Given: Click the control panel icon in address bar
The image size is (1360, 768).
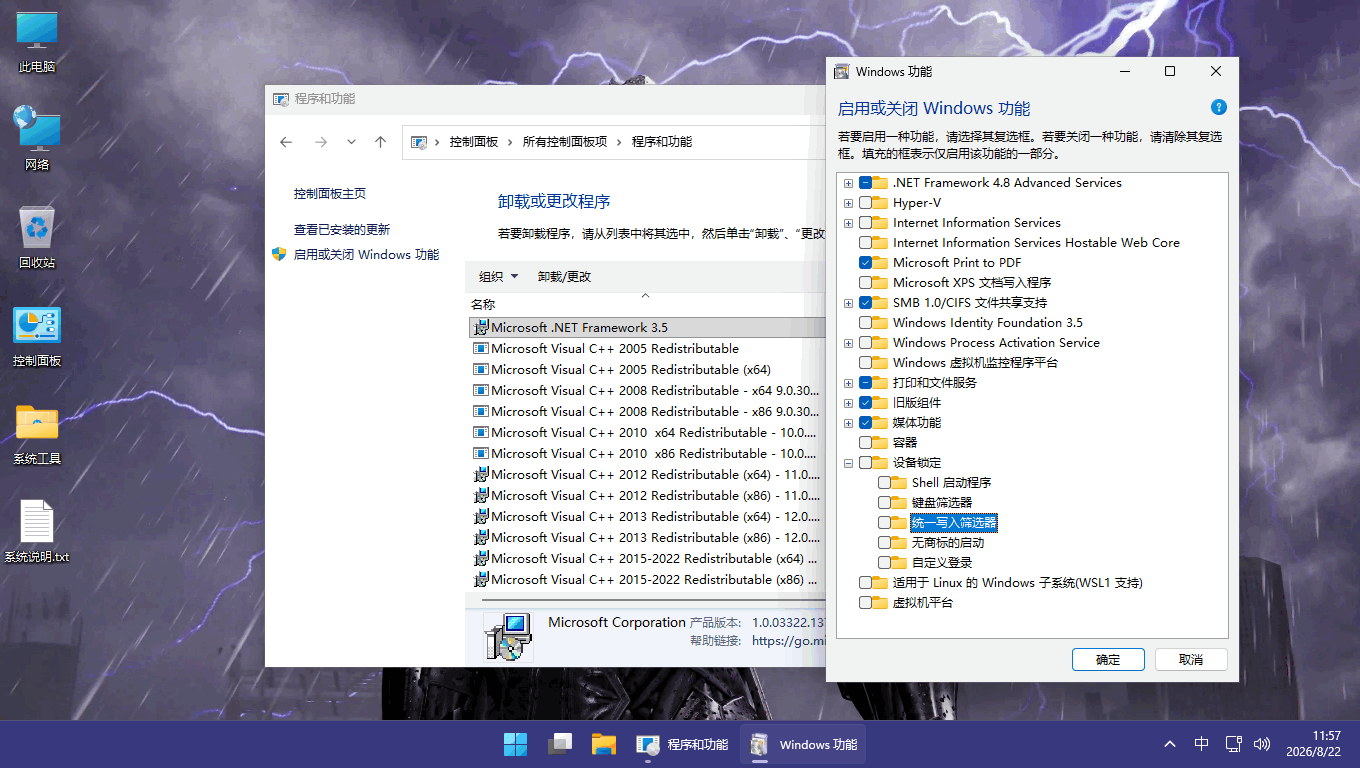Looking at the screenshot, I should pyautogui.click(x=420, y=142).
